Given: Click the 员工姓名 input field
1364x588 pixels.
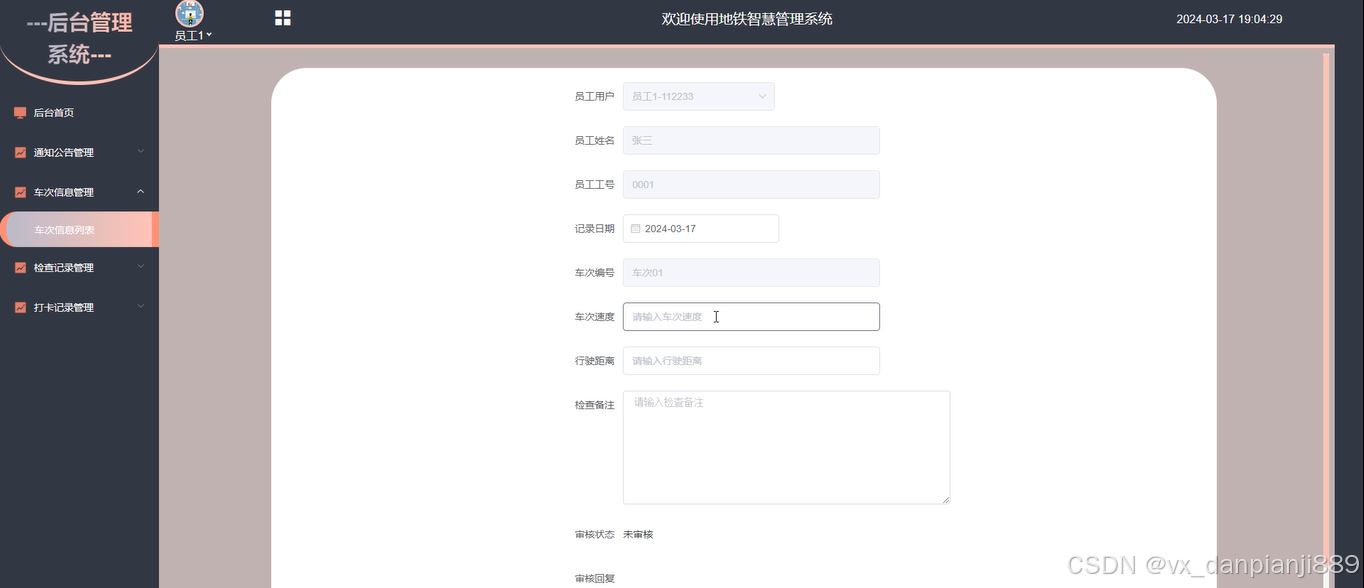Looking at the screenshot, I should 751,141.
